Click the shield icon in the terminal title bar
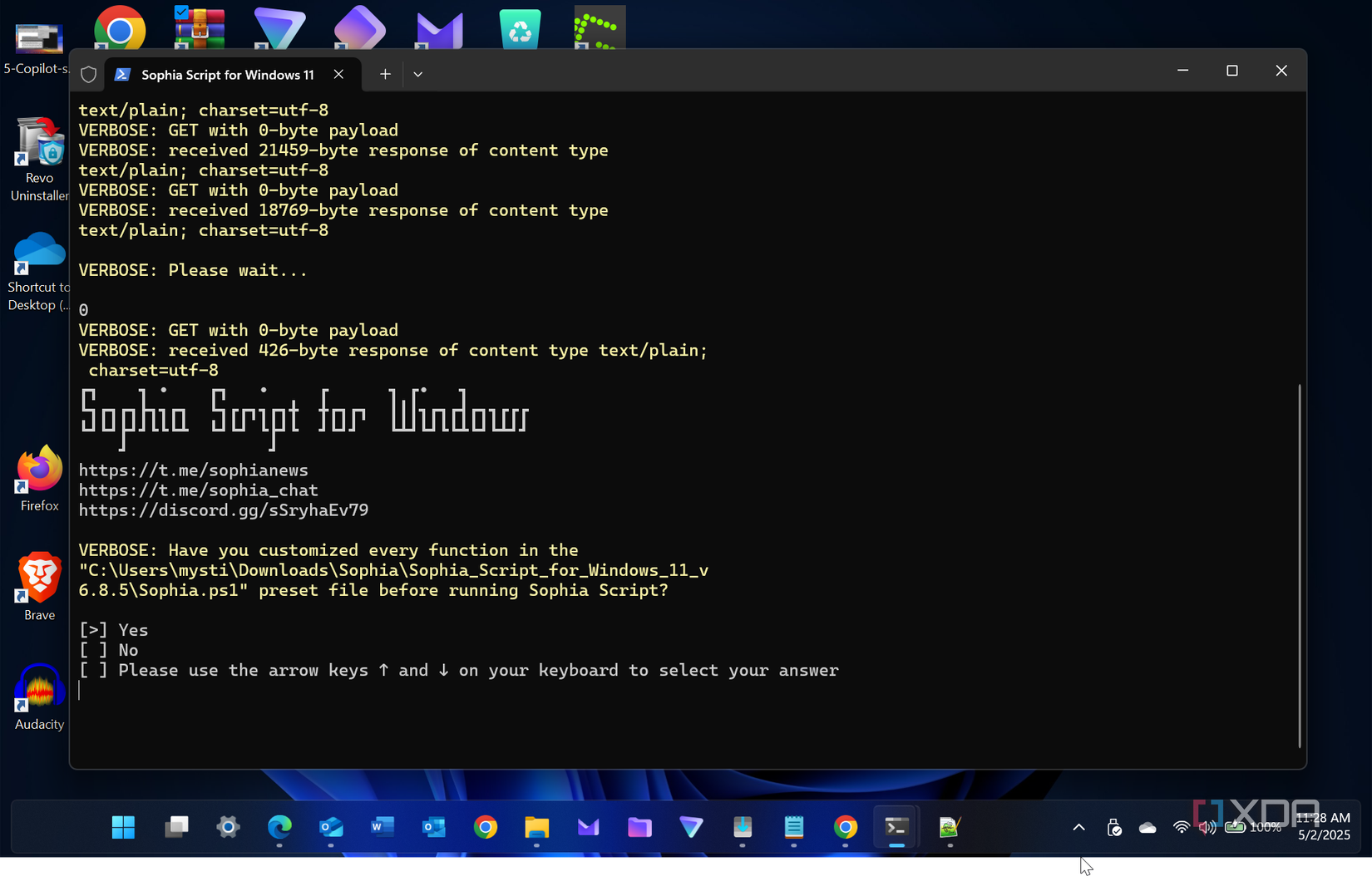The width and height of the screenshot is (1372, 891). point(88,74)
